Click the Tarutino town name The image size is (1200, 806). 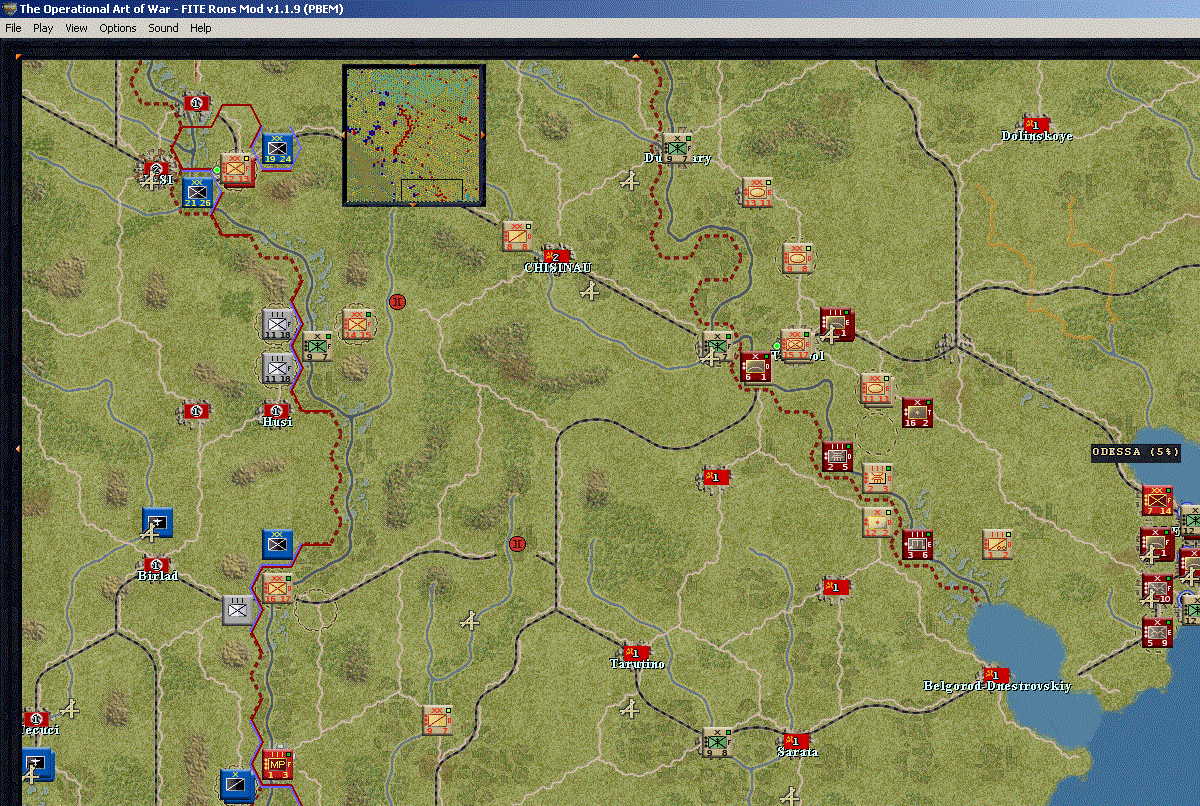pos(637,664)
